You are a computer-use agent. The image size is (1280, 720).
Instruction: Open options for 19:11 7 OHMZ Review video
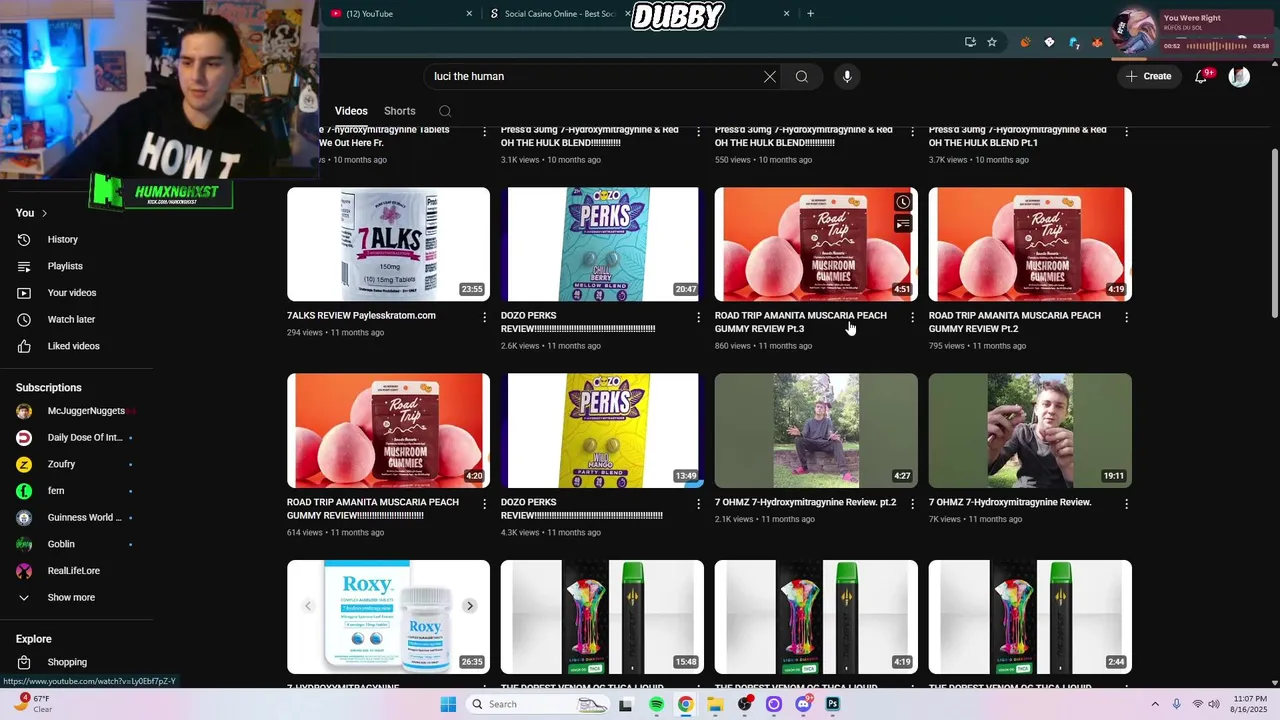click(1126, 504)
